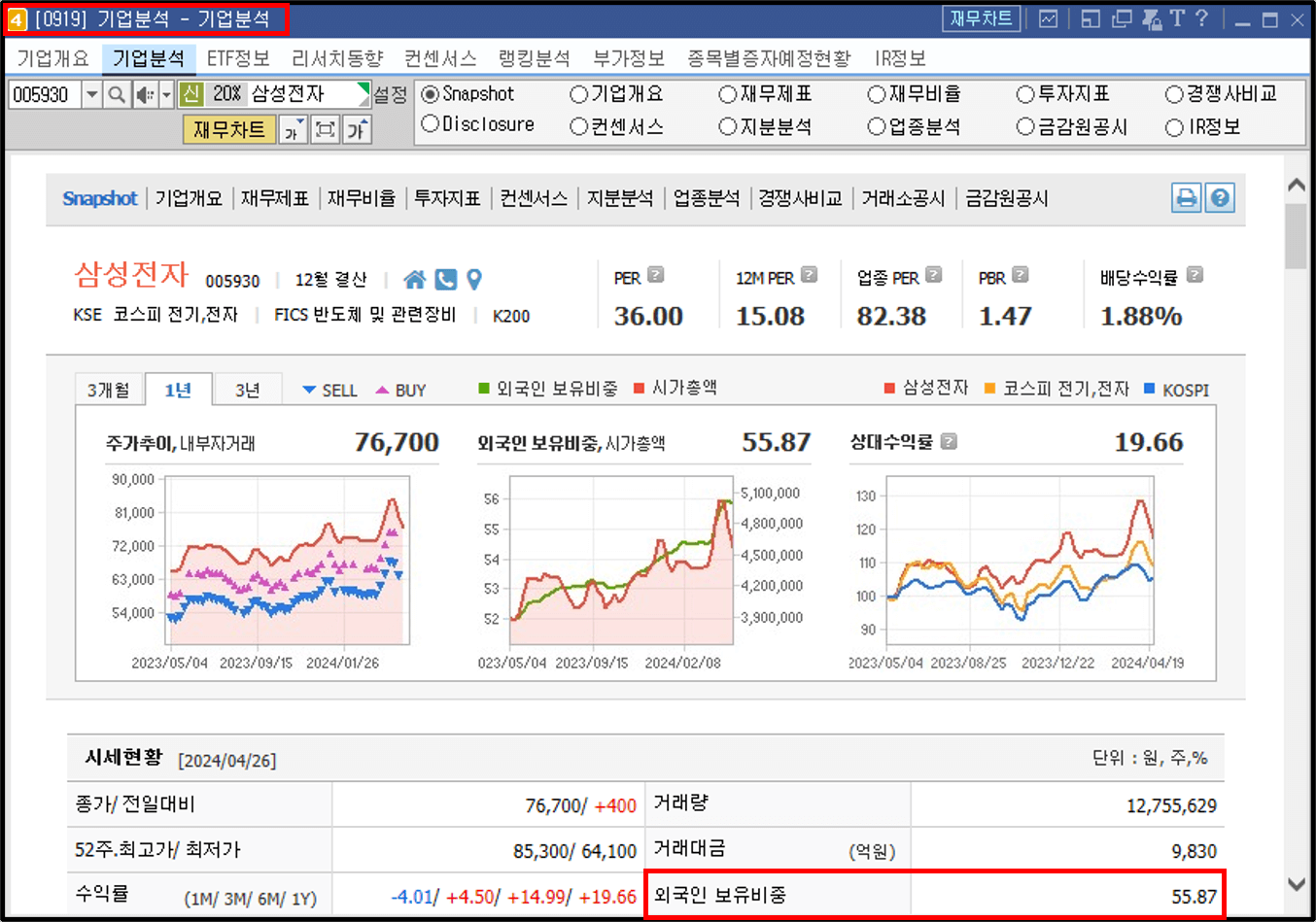Switch to the ETF정보 tab
The image size is (1316, 922).
237,58
